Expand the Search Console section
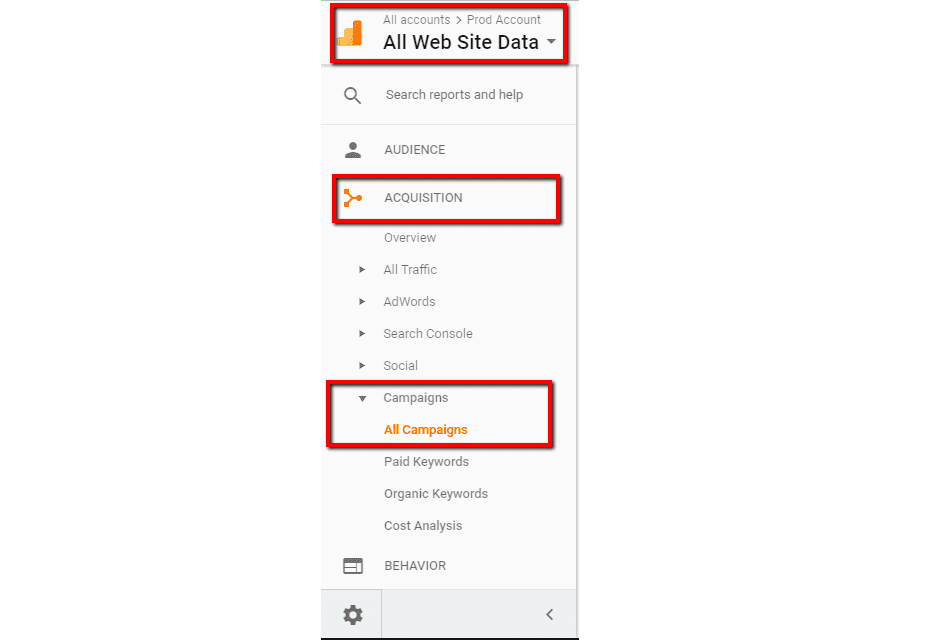Viewport: 952px width, 644px height. tap(362, 334)
